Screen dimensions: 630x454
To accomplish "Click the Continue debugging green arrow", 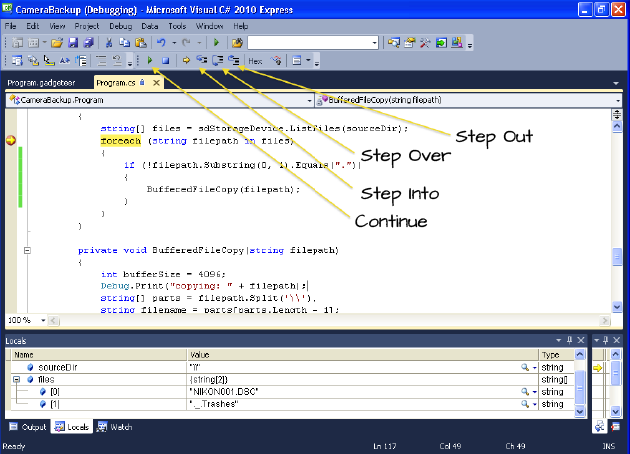I will coord(150,61).
